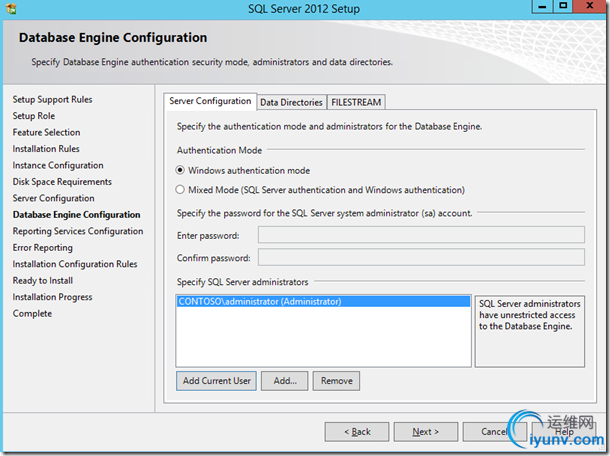
Task: Click Error Reporting step
Action: tap(42, 247)
